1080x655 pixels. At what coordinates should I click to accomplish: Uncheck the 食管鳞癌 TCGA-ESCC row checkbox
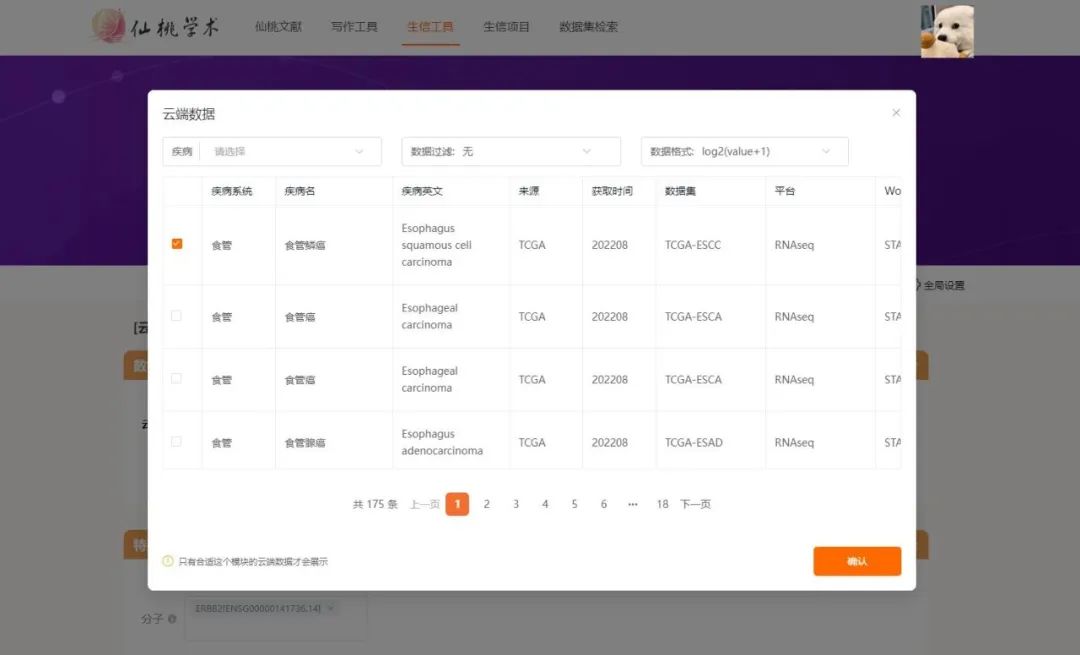(177, 244)
